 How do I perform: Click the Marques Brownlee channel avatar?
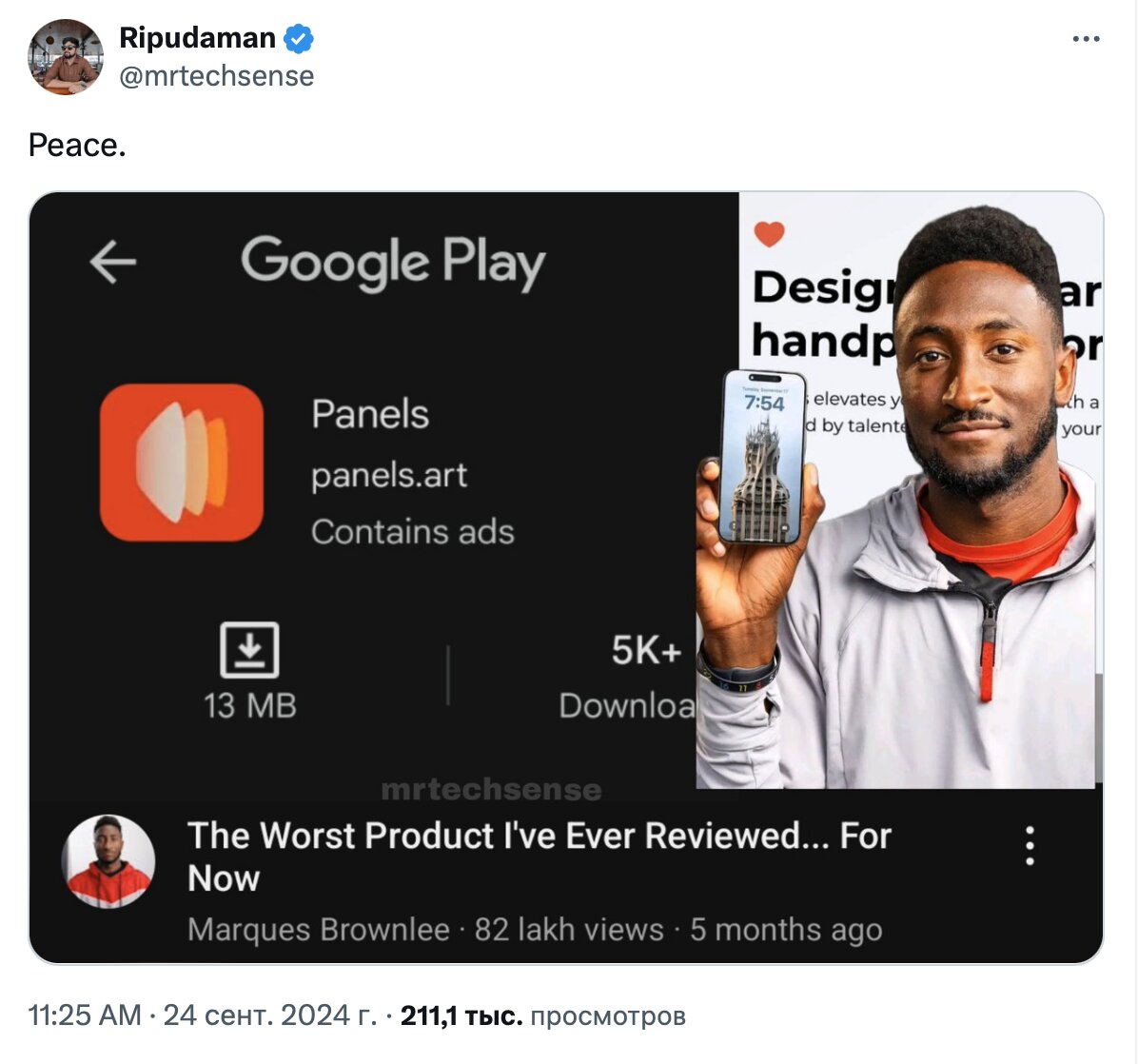(x=108, y=861)
